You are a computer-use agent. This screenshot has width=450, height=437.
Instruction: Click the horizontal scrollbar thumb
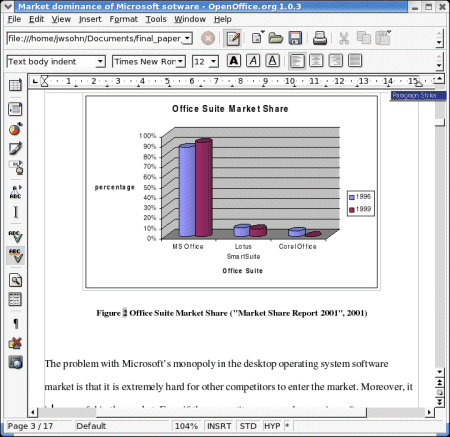231,412
